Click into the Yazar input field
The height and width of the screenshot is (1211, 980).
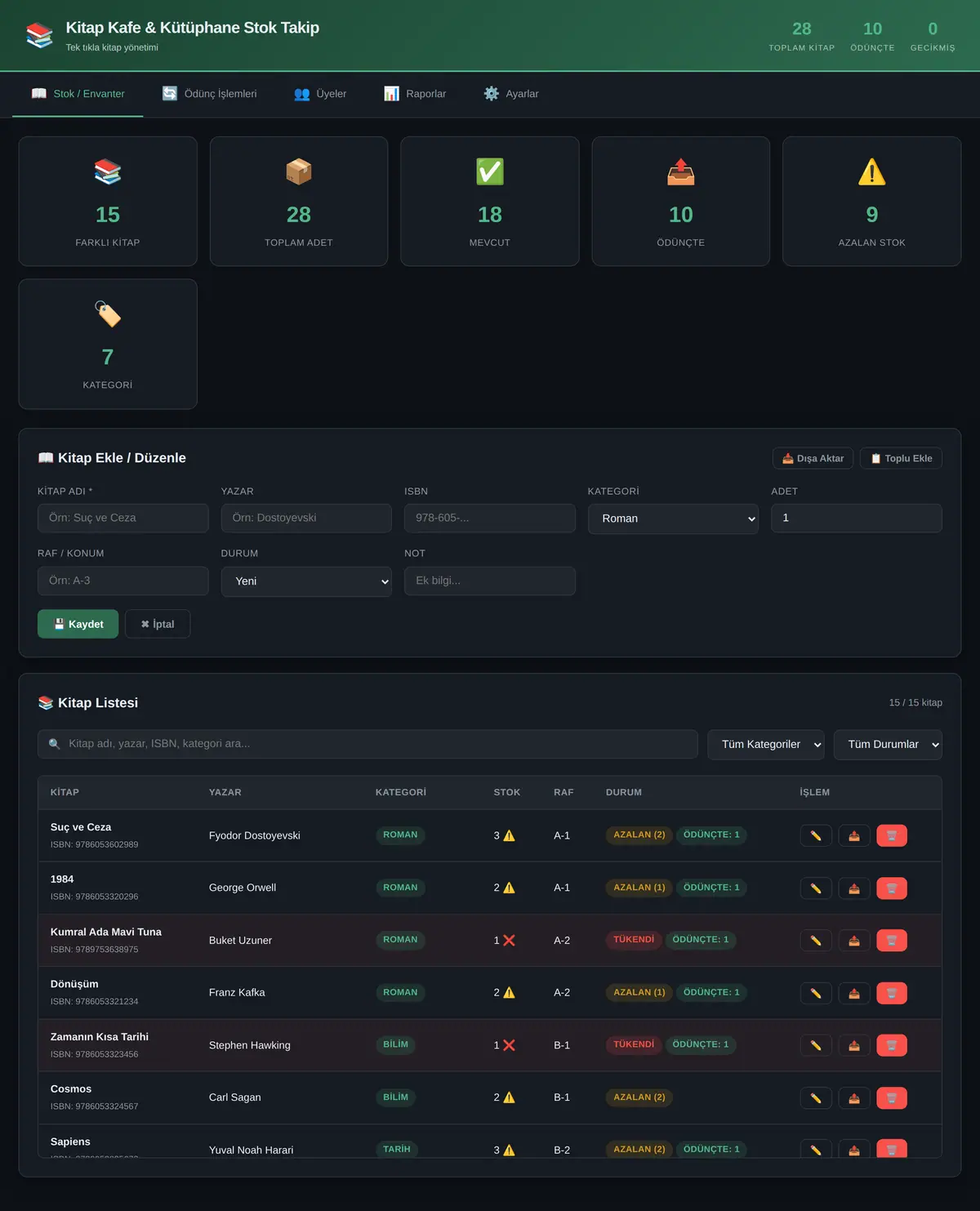306,519
